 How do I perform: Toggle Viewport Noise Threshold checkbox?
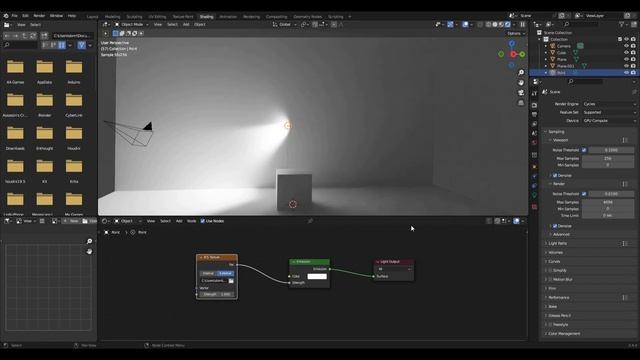(584, 150)
